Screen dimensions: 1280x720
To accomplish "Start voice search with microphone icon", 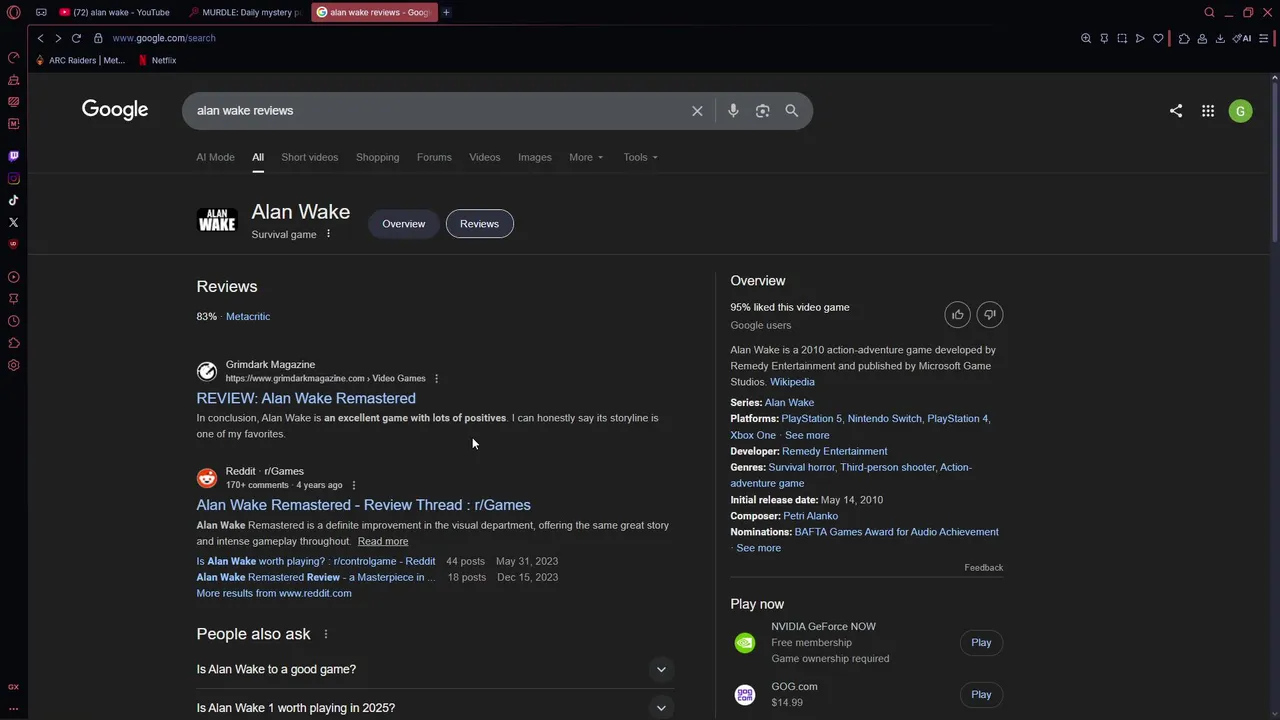I will (x=733, y=111).
